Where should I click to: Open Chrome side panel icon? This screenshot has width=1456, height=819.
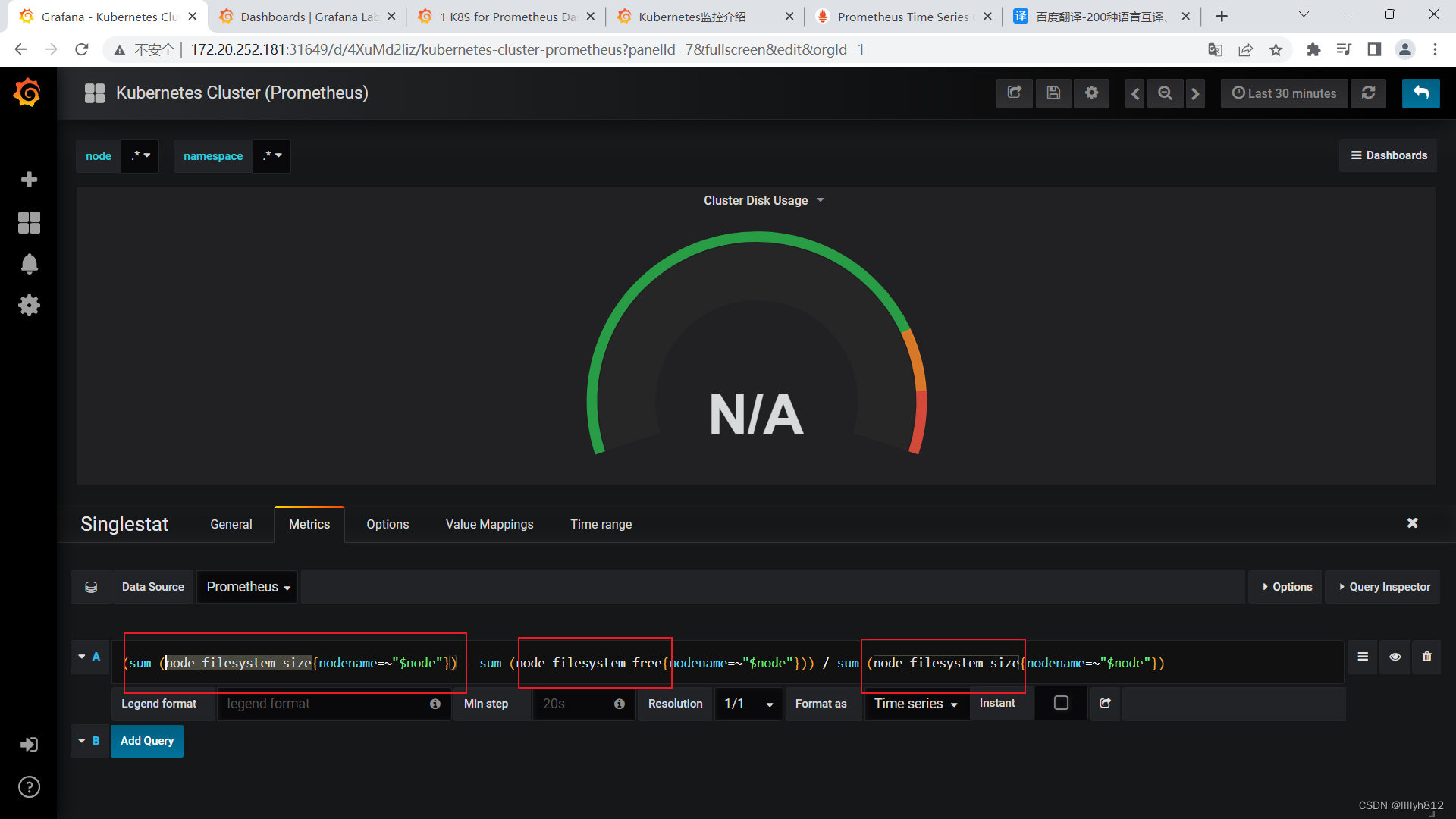(1374, 49)
